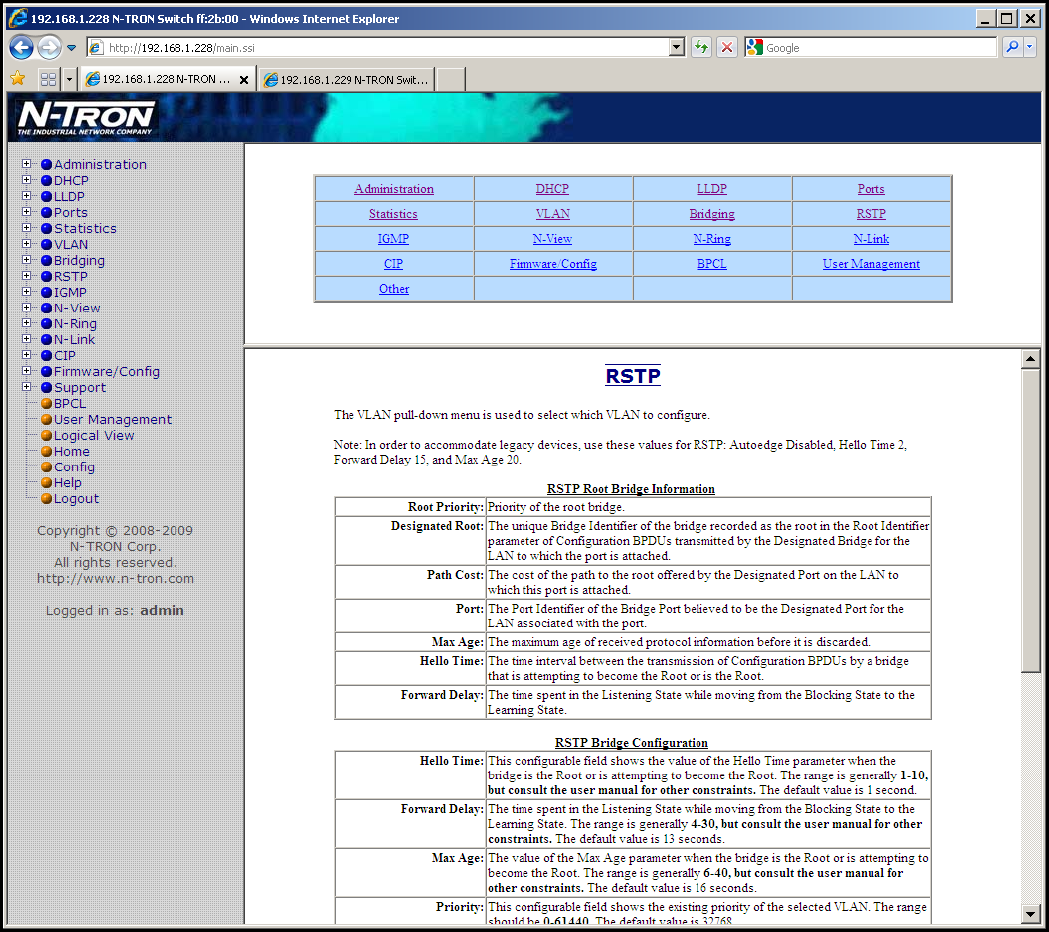Open the VLAN link in the table
The width and height of the screenshot is (1049, 932).
[553, 214]
